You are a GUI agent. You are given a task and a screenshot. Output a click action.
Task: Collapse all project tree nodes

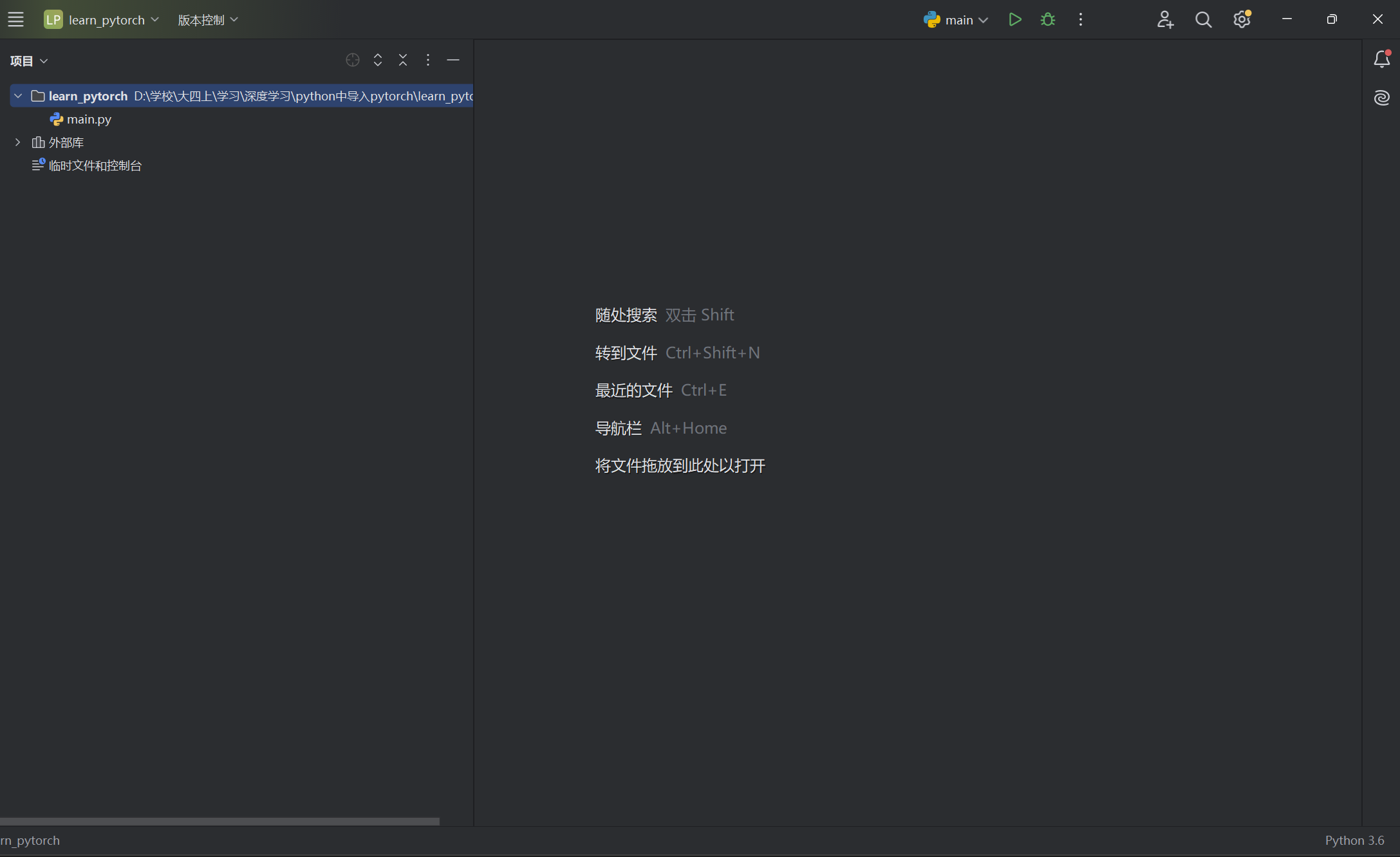point(403,60)
